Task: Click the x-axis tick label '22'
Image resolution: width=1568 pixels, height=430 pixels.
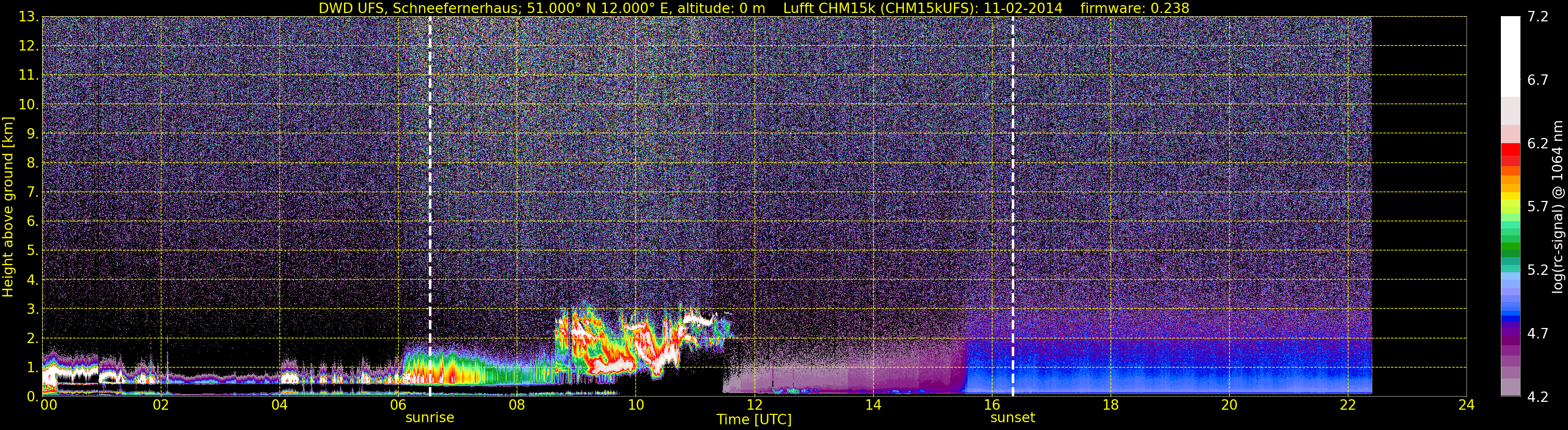Action: coord(1348,405)
